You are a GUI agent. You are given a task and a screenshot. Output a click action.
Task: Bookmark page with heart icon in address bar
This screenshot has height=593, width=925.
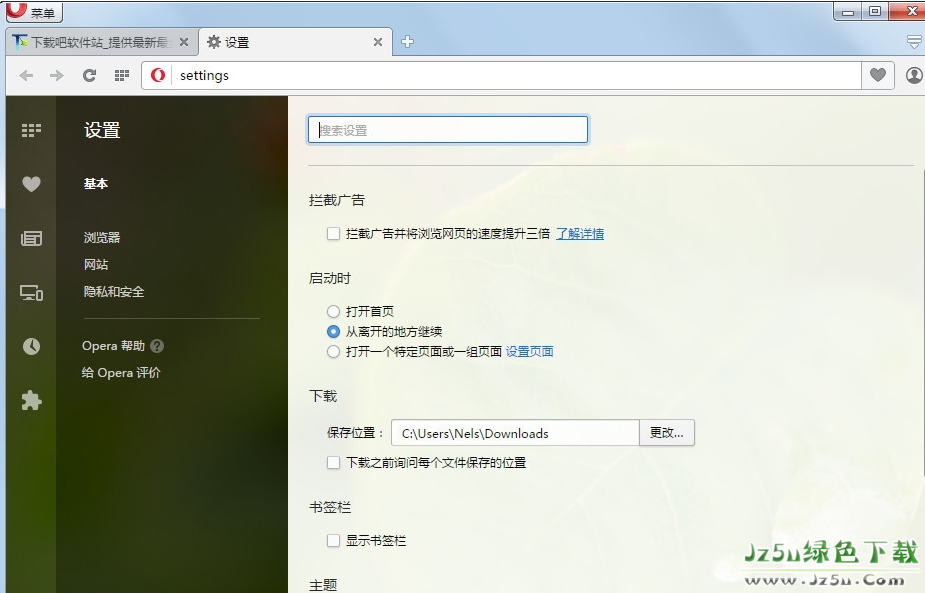pyautogui.click(x=878, y=76)
